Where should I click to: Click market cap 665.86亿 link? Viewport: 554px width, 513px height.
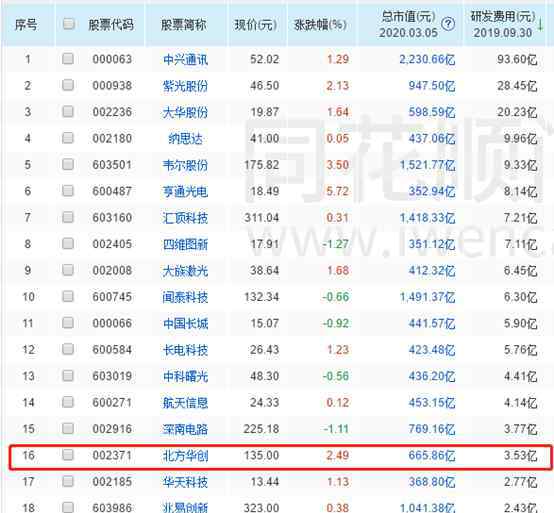pos(432,455)
